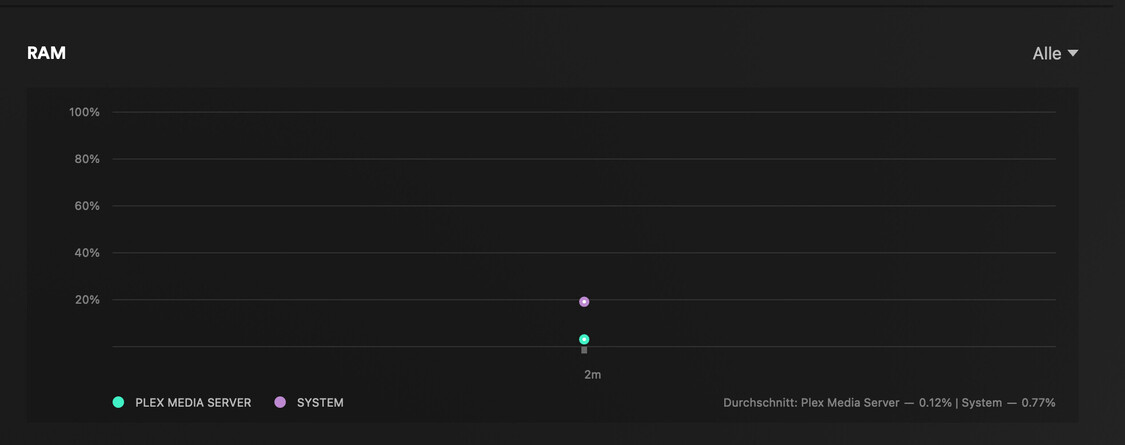Image resolution: width=1125 pixels, height=445 pixels.
Task: Click the 100% axis label
Action: tap(85, 113)
